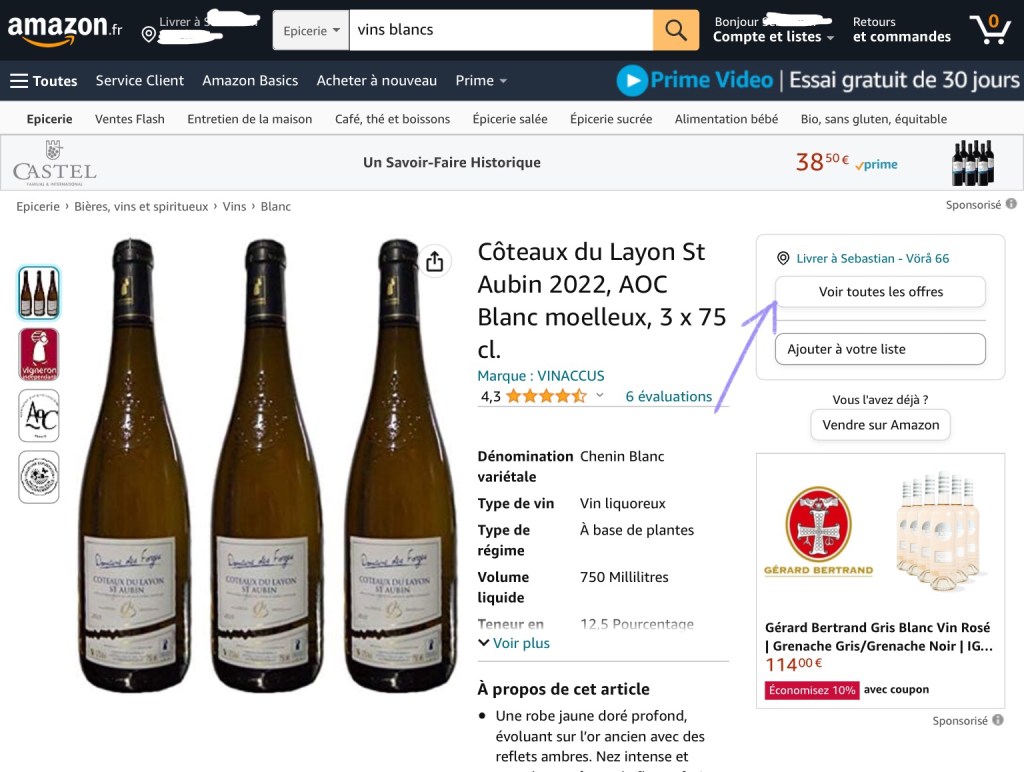Expand the star rating breakdown arrow
Viewport: 1024px width, 772px height.
pos(600,396)
